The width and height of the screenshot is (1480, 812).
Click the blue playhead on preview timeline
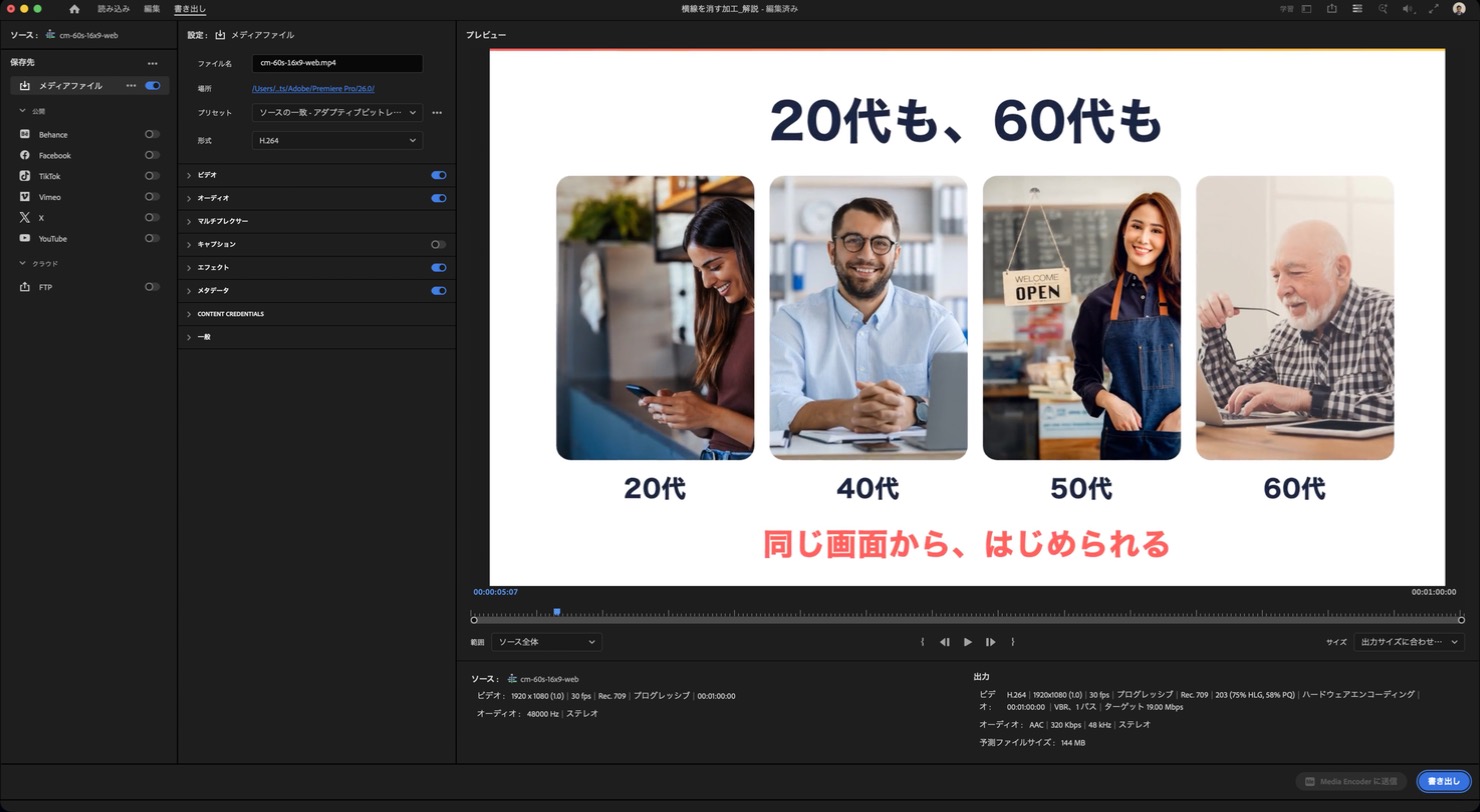point(557,612)
